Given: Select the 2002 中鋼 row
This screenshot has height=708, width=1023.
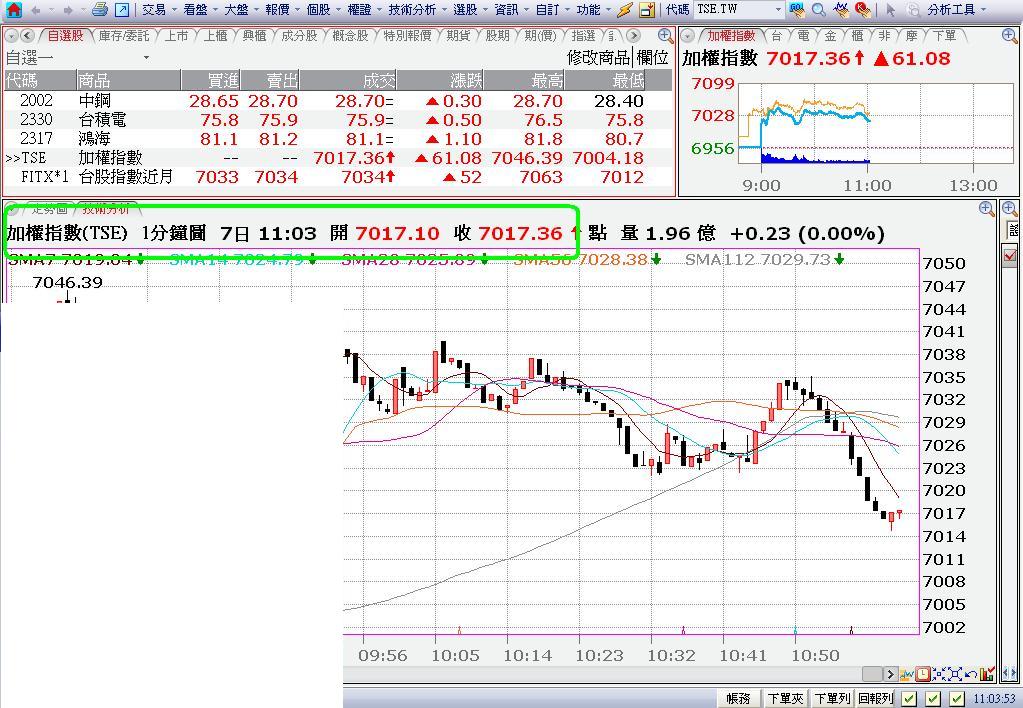Looking at the screenshot, I should [337, 101].
